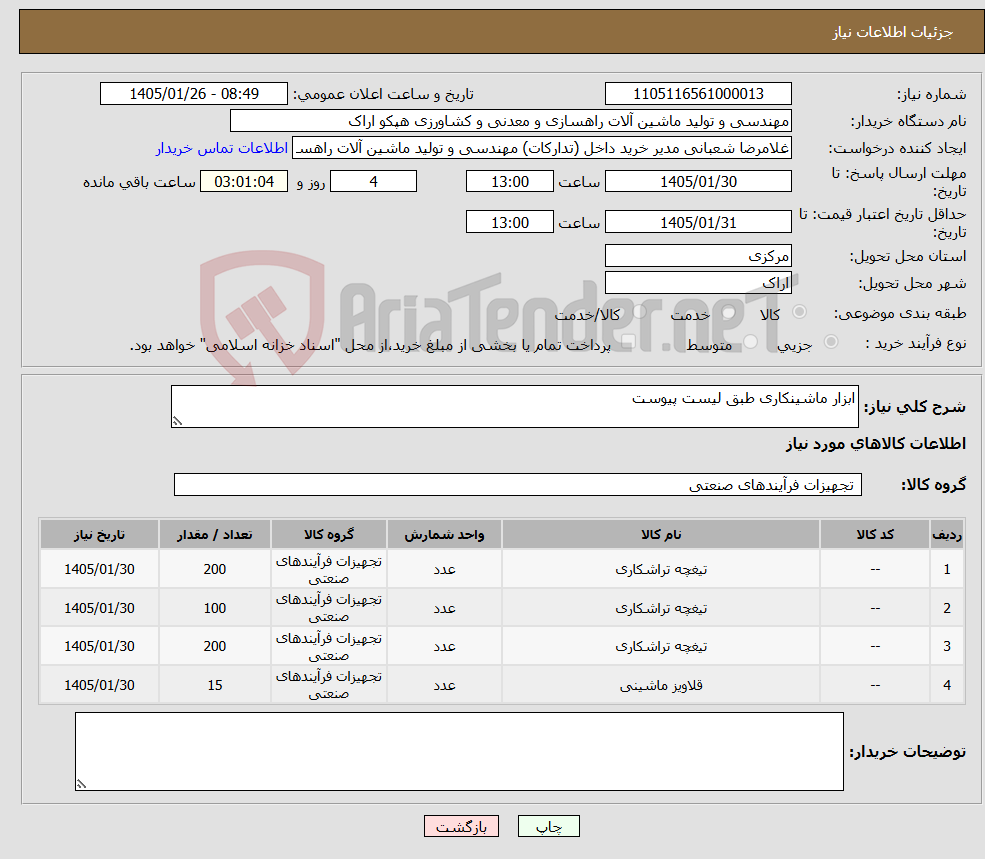Click the واحد شمارش column header
This screenshot has height=859, width=985.
(x=444, y=534)
